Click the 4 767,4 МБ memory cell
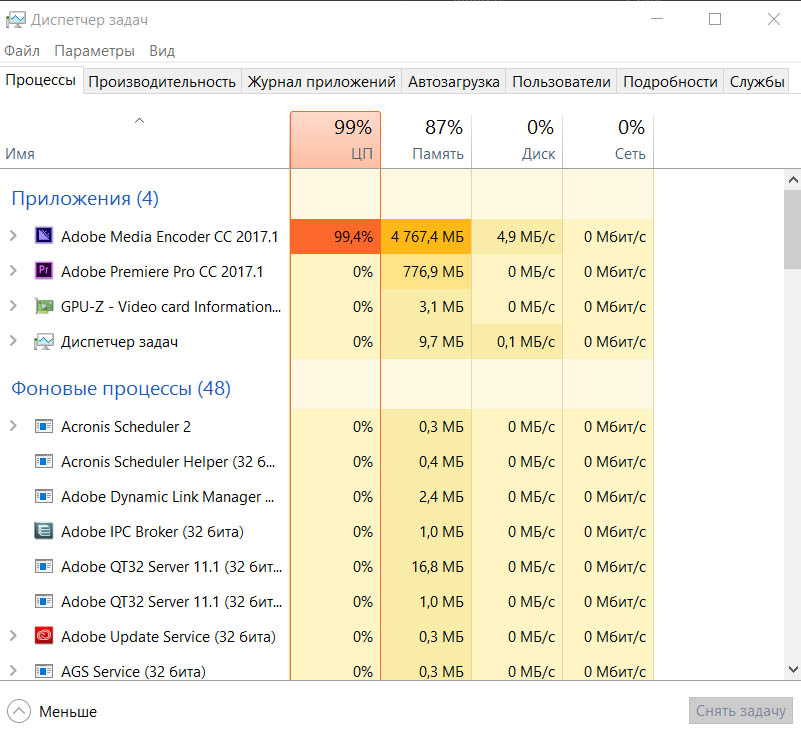The image size is (801, 736). (x=426, y=236)
